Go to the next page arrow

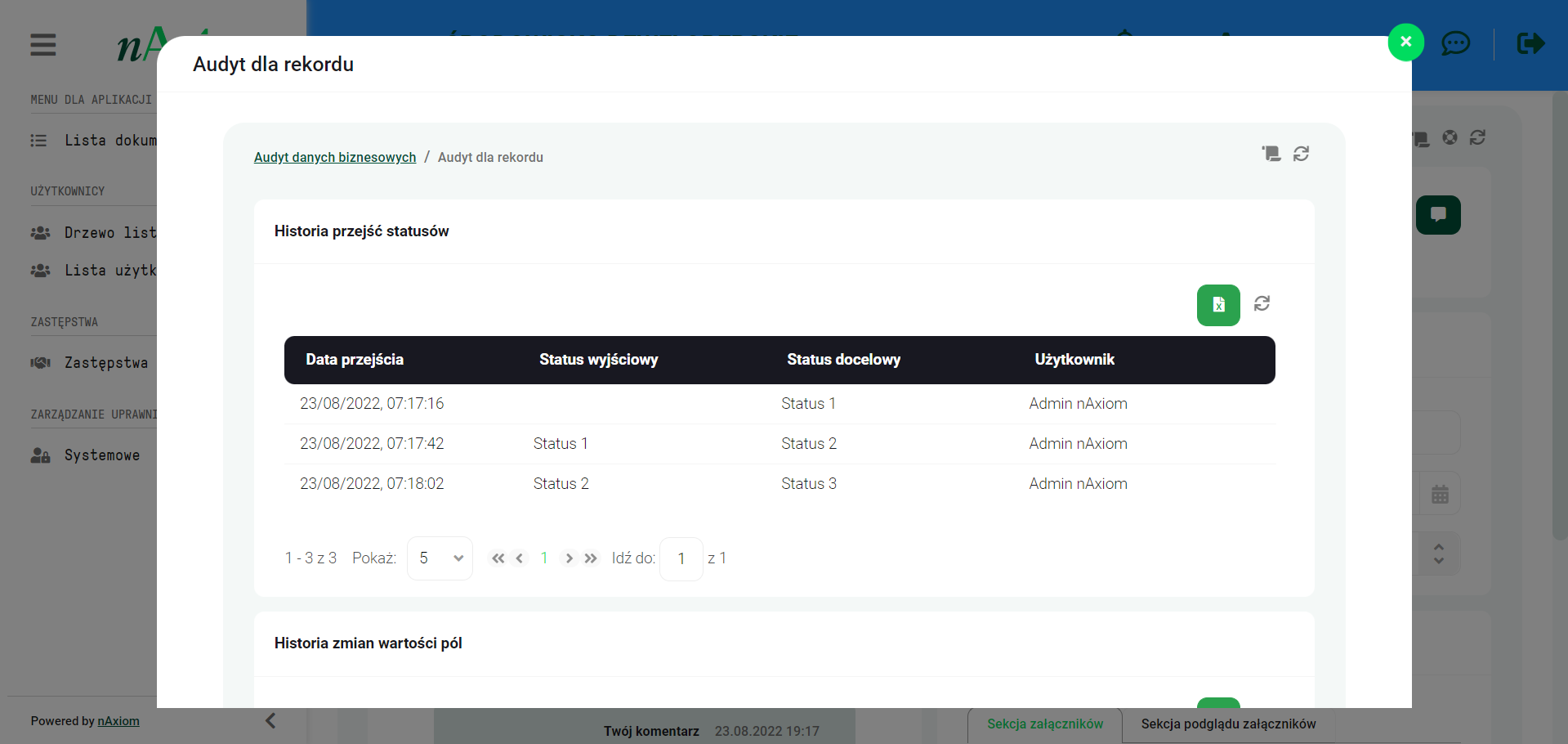569,558
